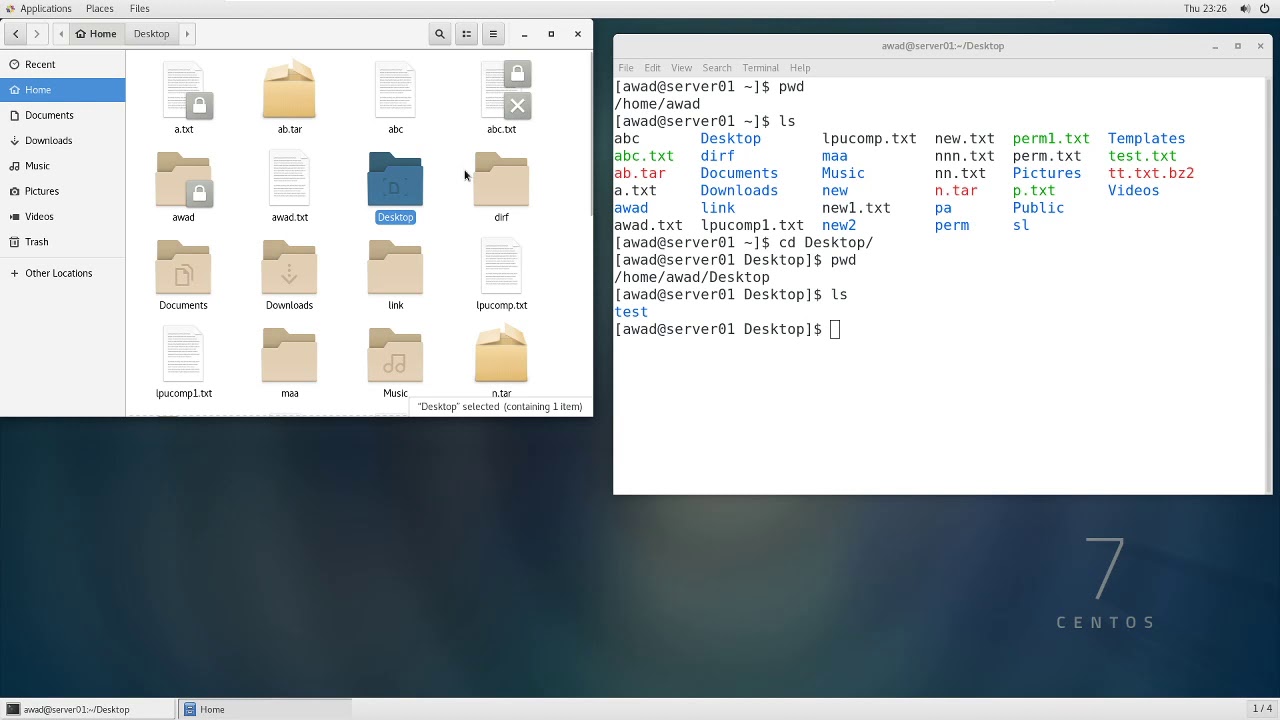Click the Home path bar button
Screen dimensions: 1280x720
pyautogui.click(x=96, y=34)
